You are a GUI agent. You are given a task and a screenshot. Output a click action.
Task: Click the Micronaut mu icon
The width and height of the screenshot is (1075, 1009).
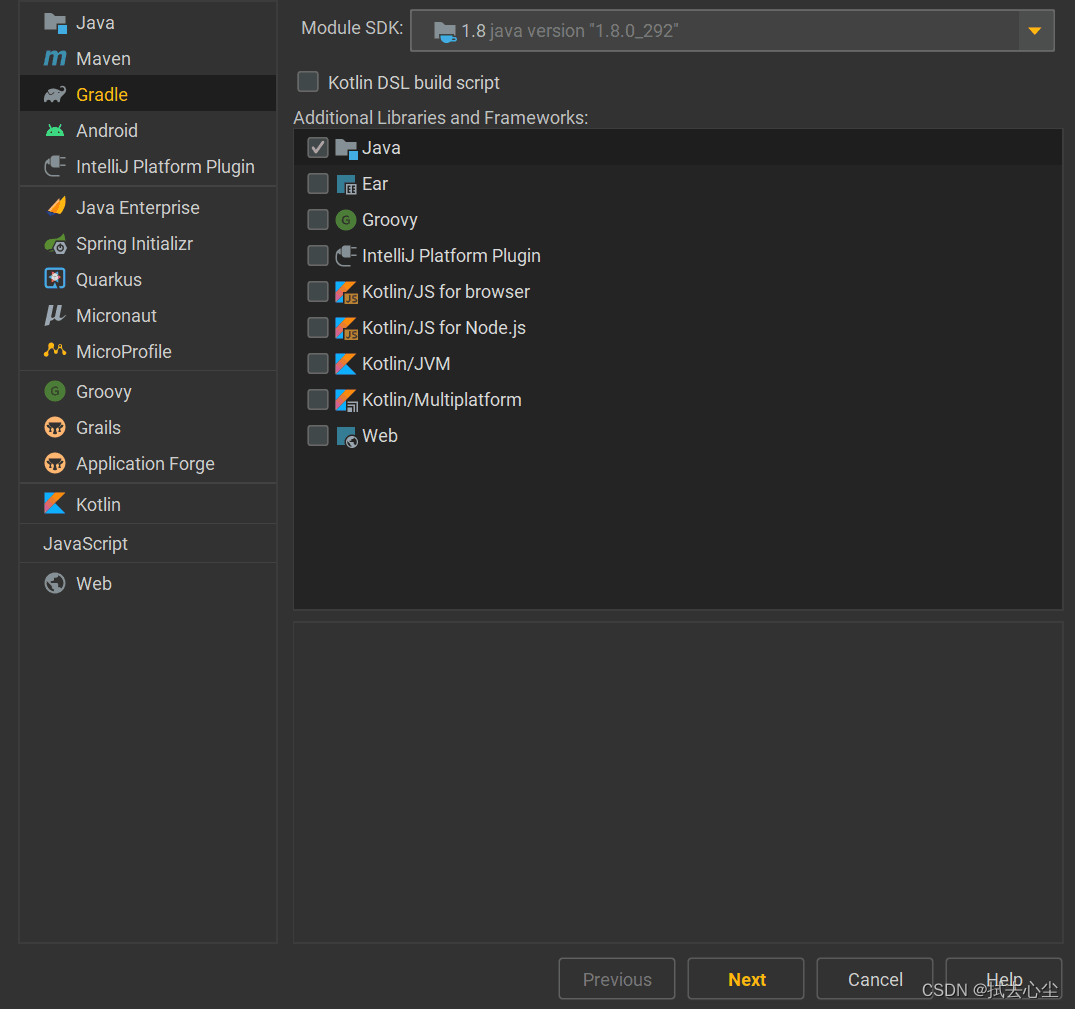click(55, 315)
